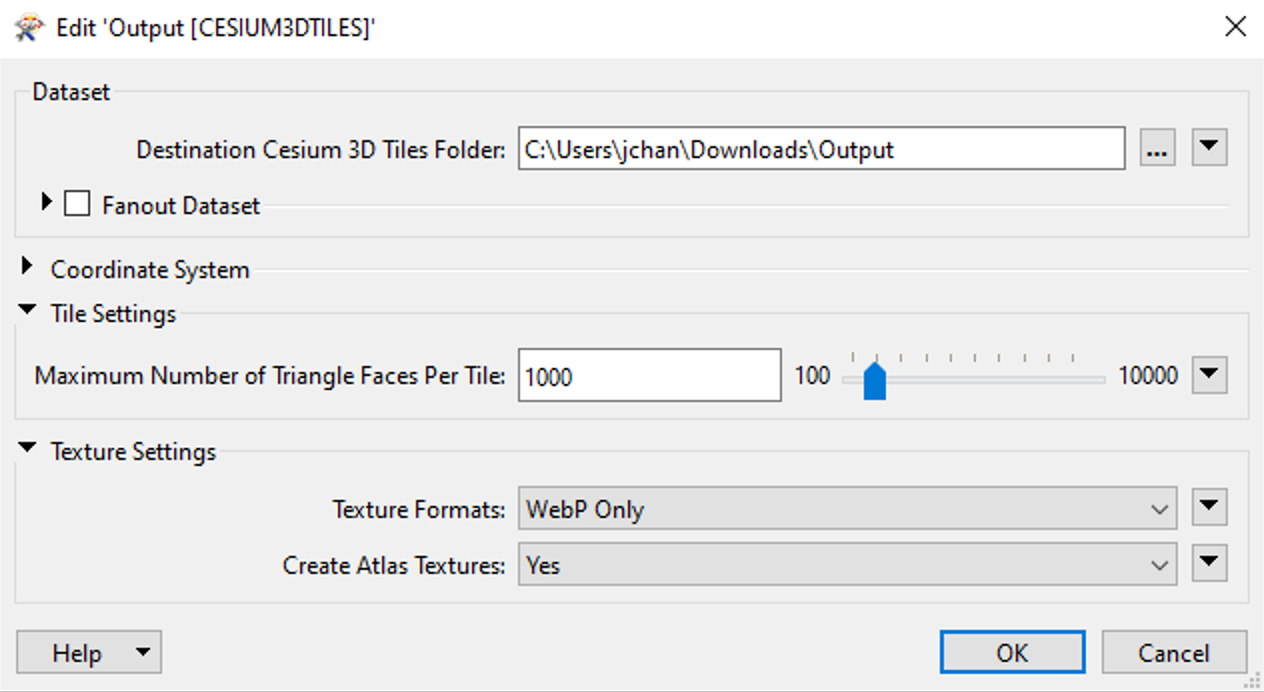Open parameter menu arrow beside triangle faces slider

[1210, 375]
